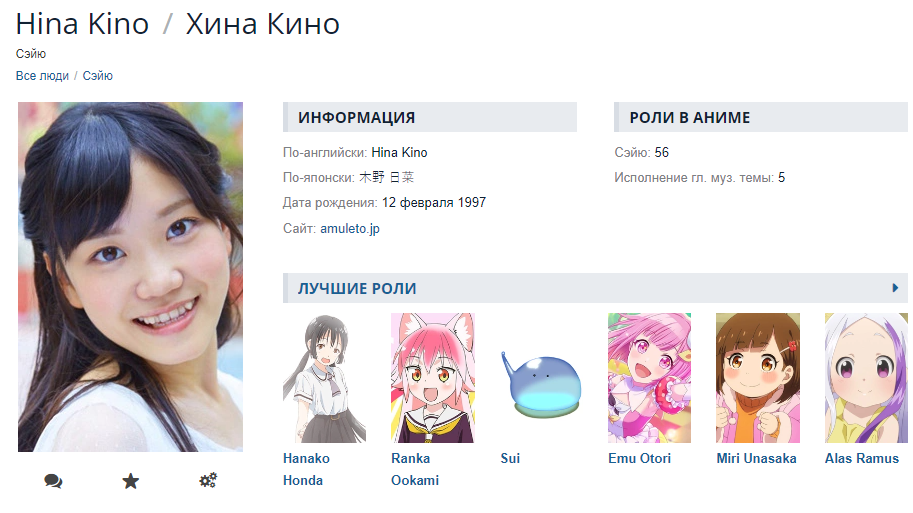Select the Emu Otori name link
This screenshot has height=513, width=913.
[x=639, y=458]
